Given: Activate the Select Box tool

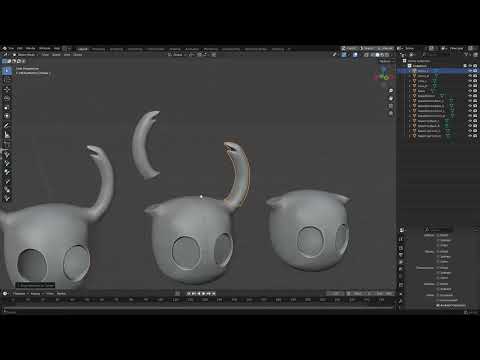Looking at the screenshot, I should 7,71.
